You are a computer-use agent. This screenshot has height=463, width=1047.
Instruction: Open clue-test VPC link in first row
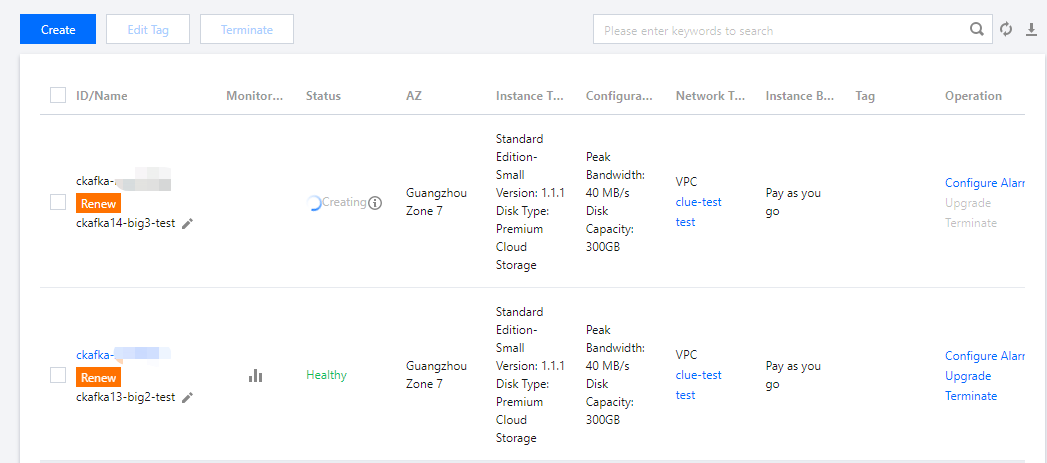[x=698, y=202]
